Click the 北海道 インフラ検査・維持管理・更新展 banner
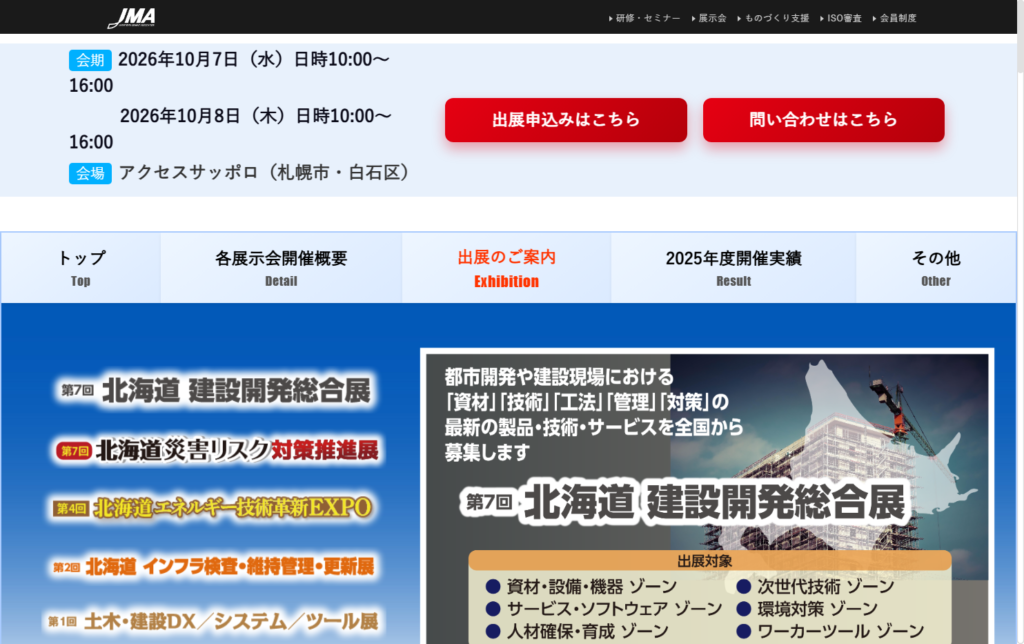 (x=213, y=565)
